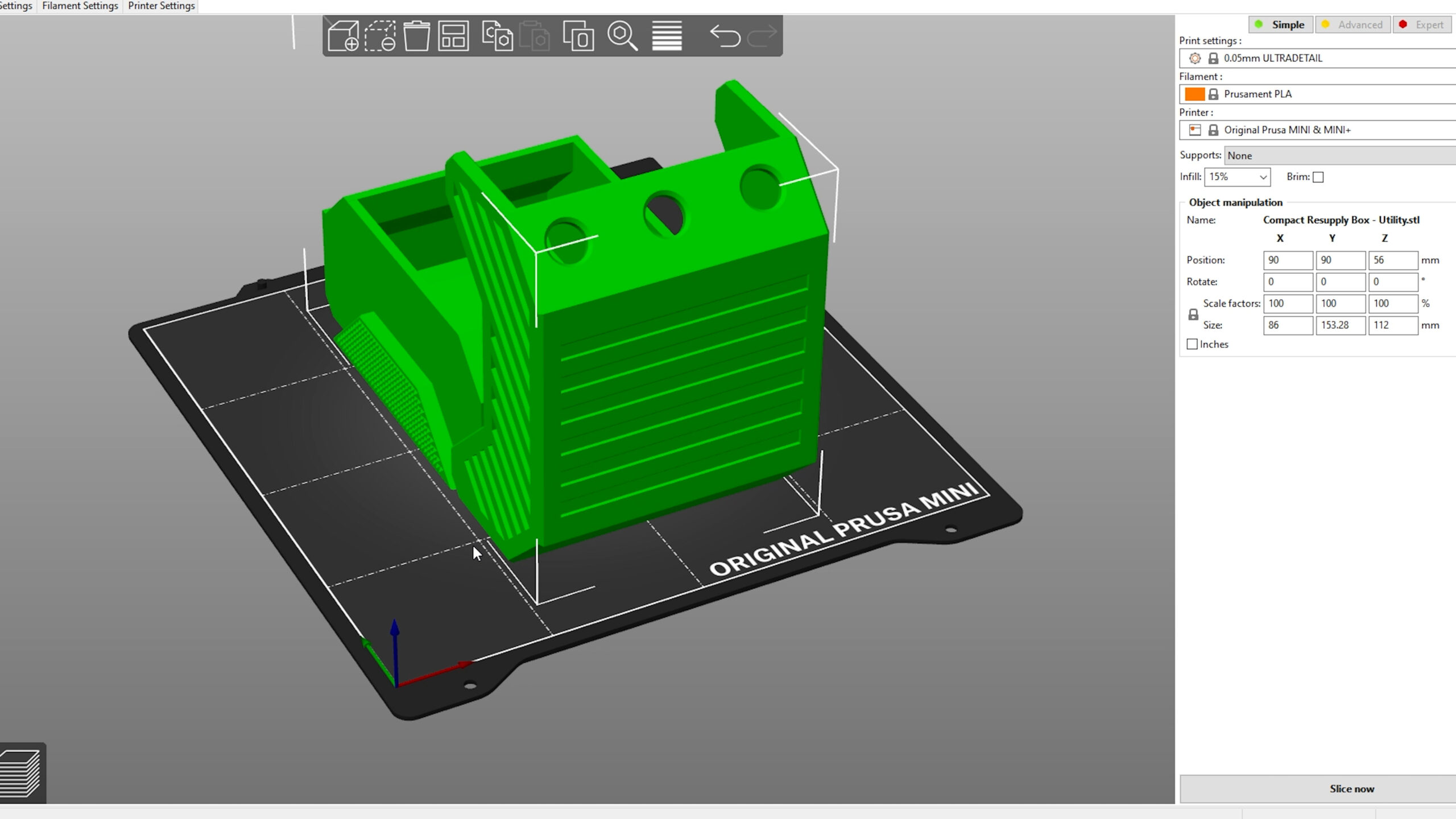
Task: Click the orange filament color swatch
Action: (1195, 94)
